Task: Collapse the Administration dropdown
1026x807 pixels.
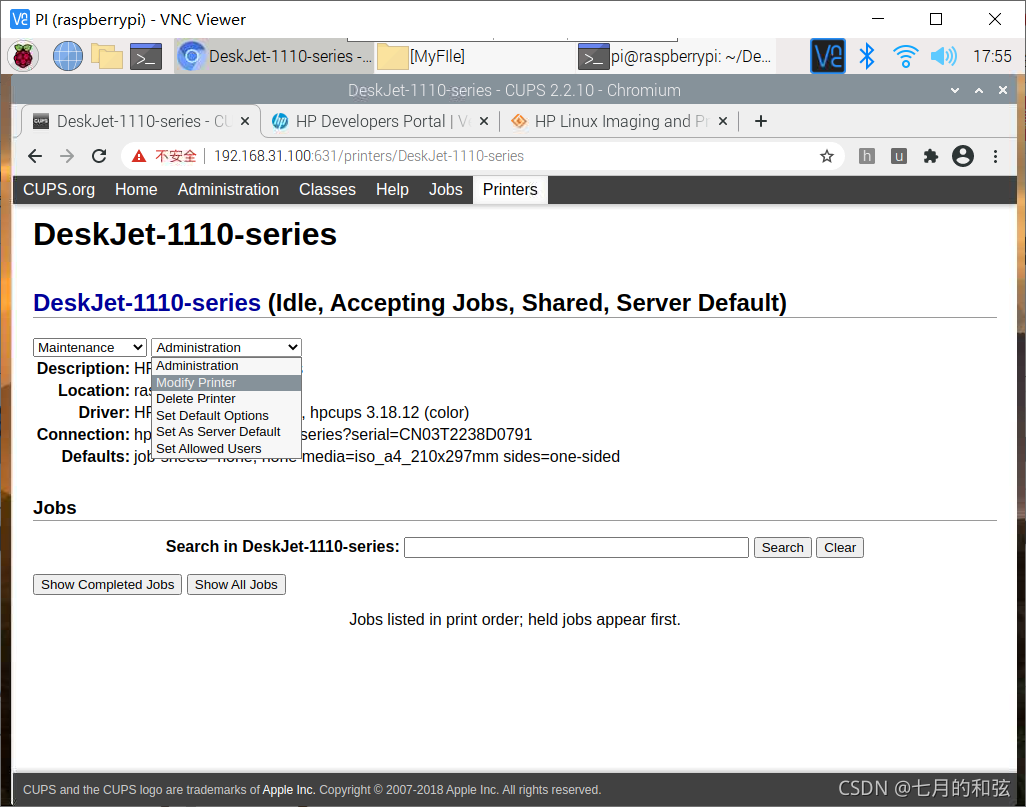Action: coord(226,348)
